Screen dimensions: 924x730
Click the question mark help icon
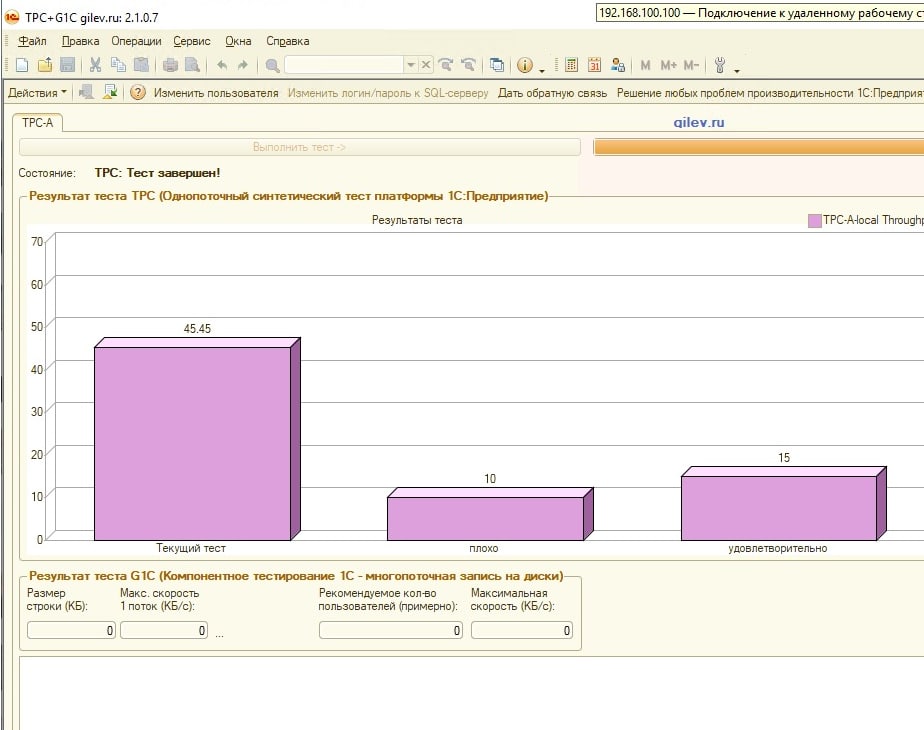pos(137,93)
